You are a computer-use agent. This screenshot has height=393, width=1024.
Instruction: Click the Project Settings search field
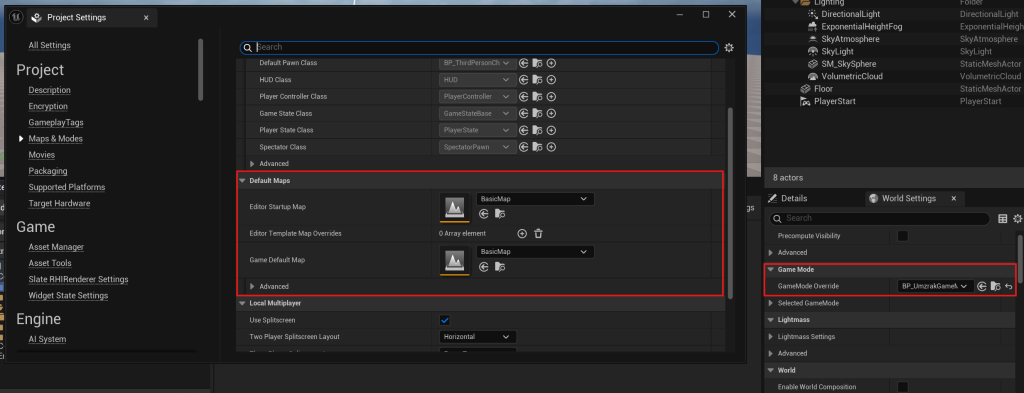479,48
